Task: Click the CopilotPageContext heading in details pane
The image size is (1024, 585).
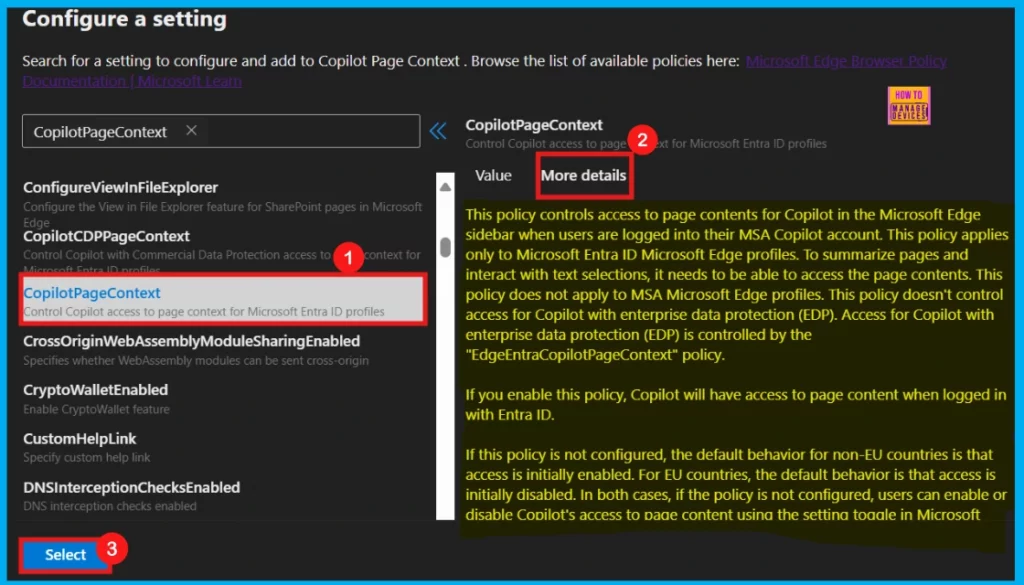Action: [x=534, y=125]
